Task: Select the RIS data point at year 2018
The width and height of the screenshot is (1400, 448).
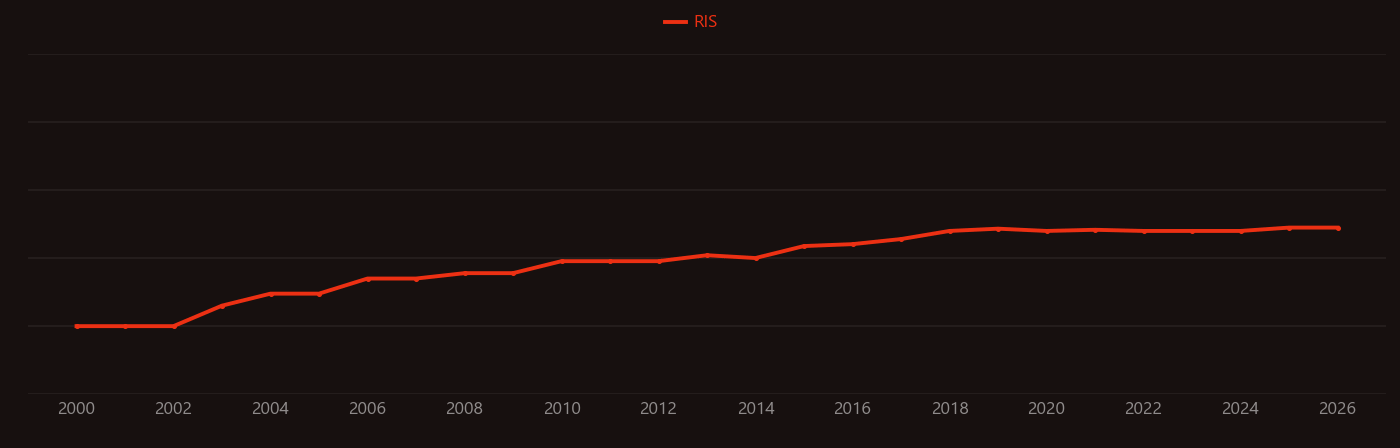Action: (950, 231)
